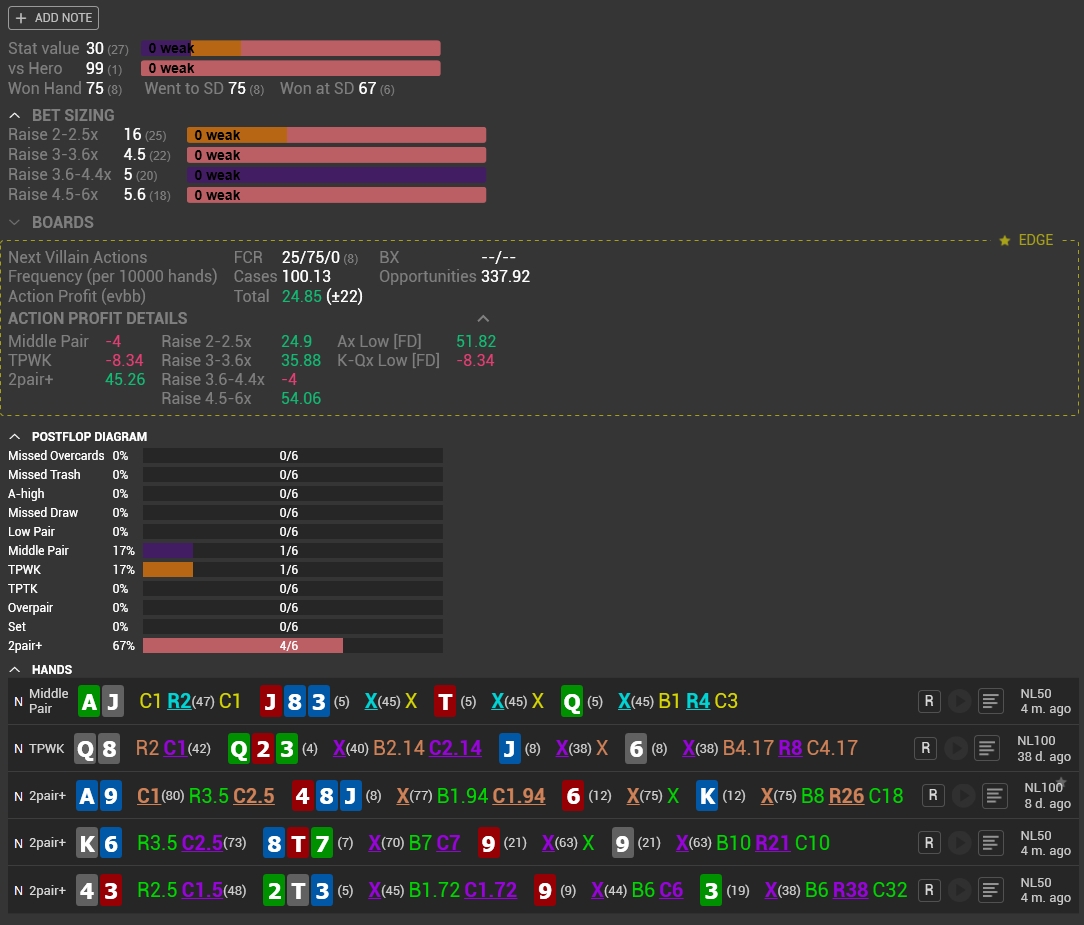Click the Cases value 100.13
This screenshot has width=1084, height=925.
pos(306,277)
